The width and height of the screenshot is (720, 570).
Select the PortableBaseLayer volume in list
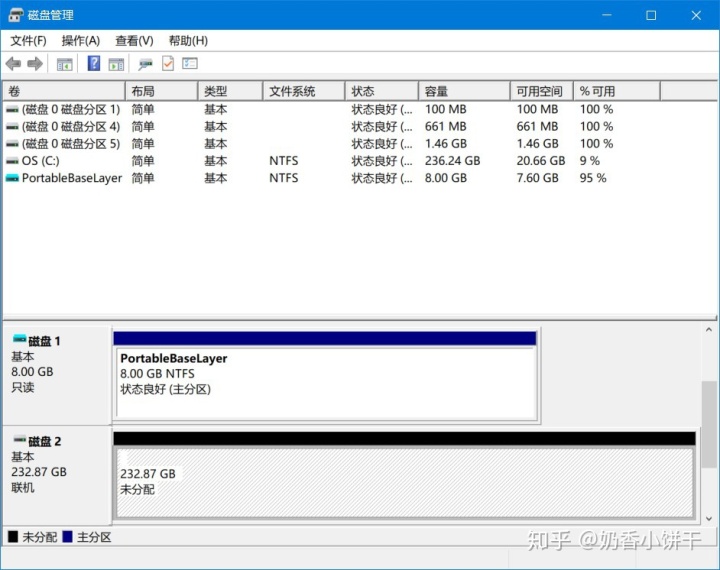coord(72,178)
